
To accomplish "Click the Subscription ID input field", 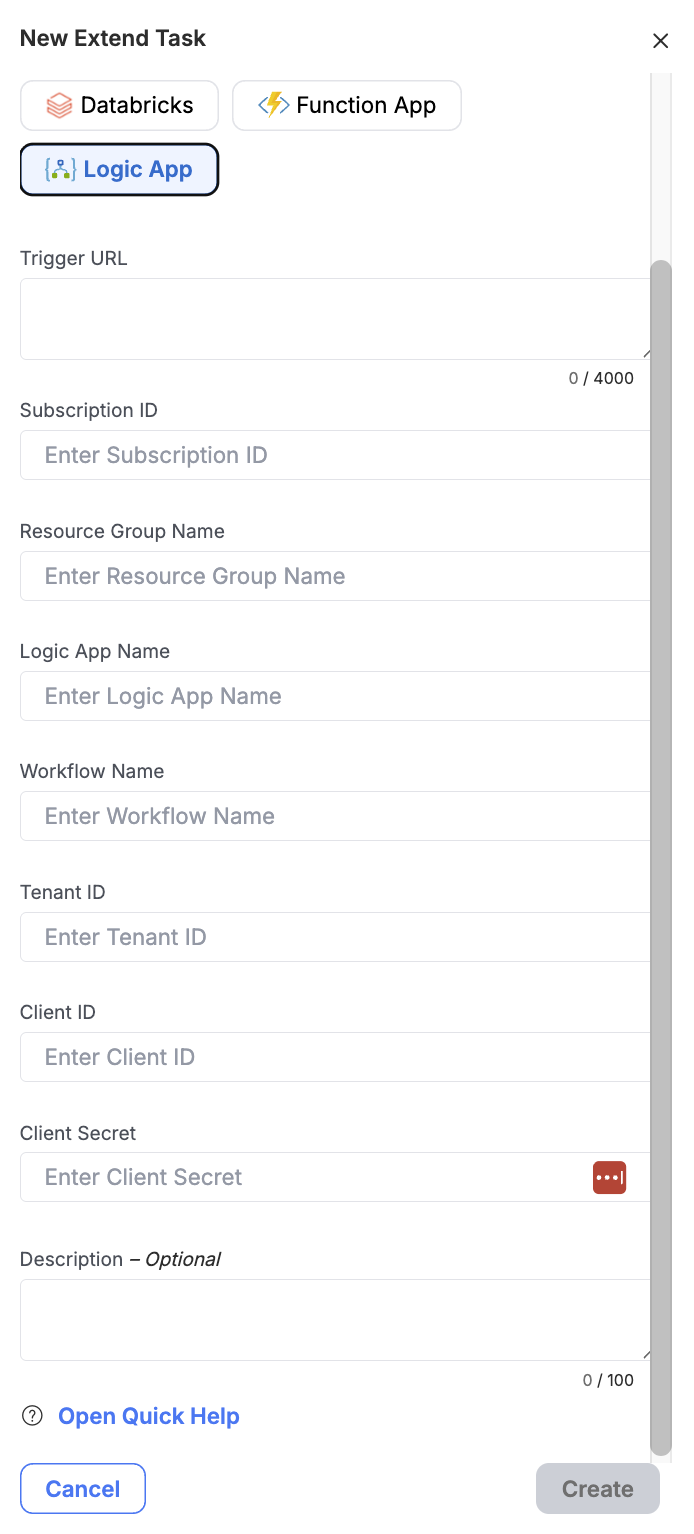I will point(334,455).
